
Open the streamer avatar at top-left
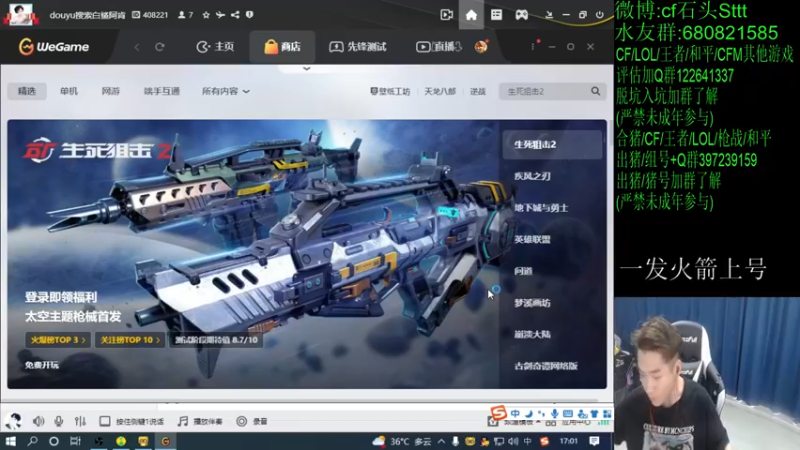coord(20,14)
